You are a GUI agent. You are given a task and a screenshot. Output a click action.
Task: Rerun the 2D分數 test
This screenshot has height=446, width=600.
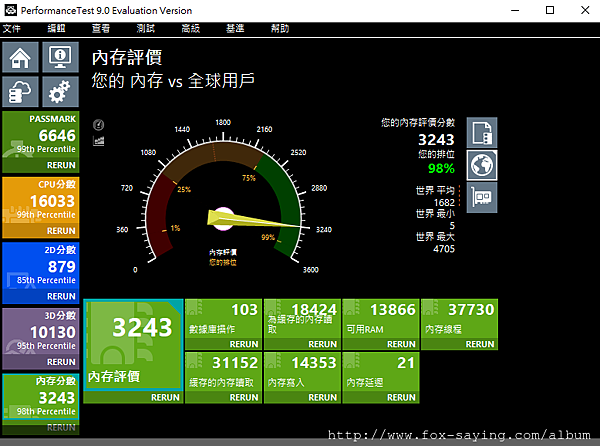click(x=61, y=296)
